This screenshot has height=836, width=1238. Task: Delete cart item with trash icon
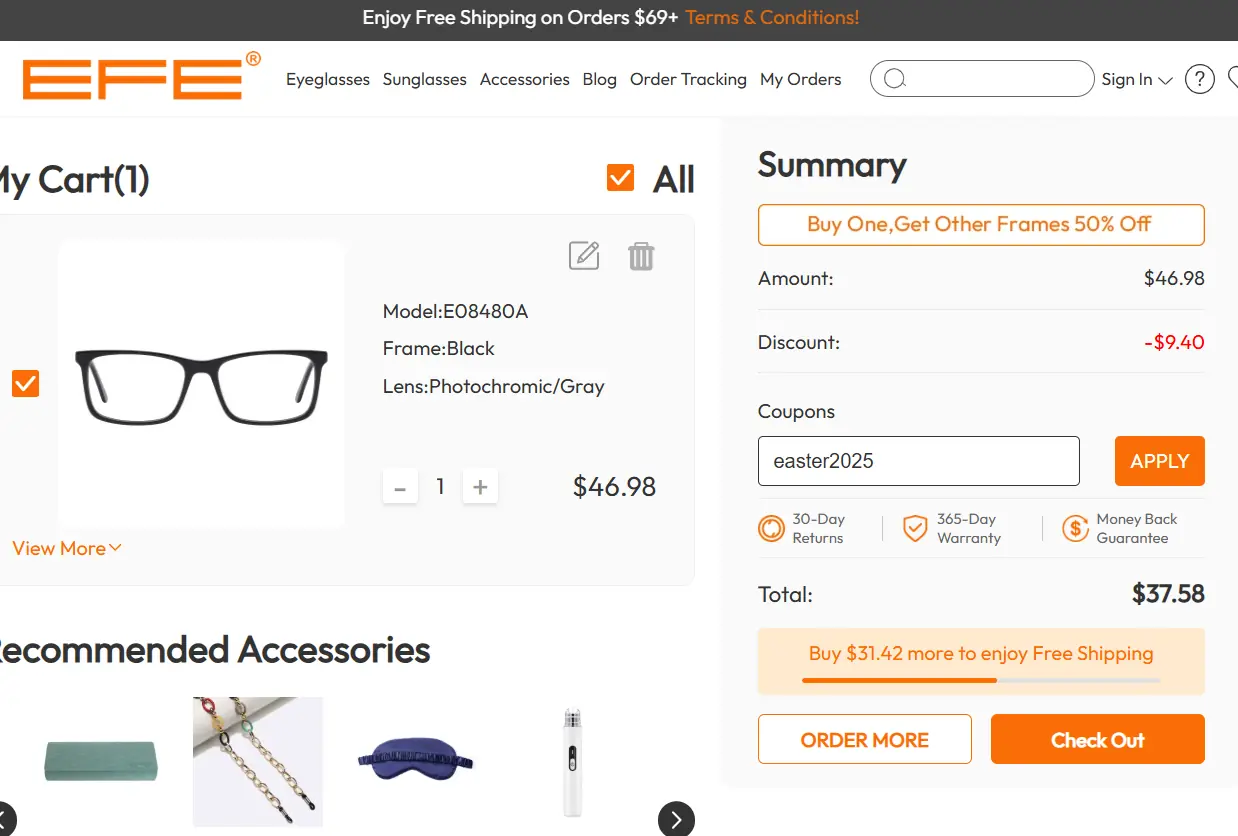coord(641,256)
